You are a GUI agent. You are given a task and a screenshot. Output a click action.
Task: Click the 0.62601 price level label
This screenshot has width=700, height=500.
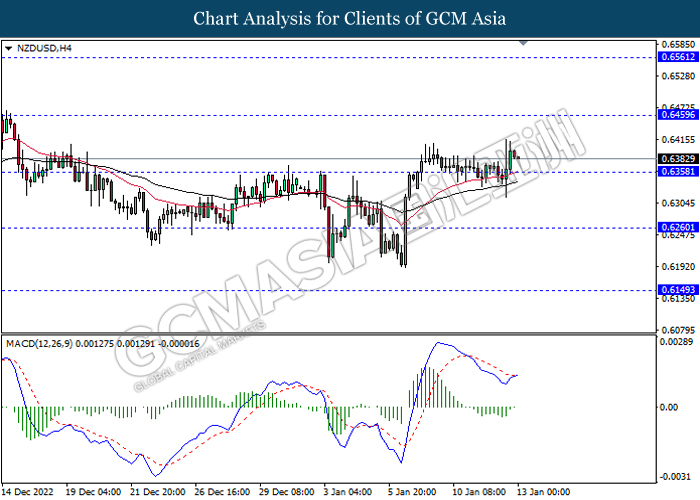[678, 228]
